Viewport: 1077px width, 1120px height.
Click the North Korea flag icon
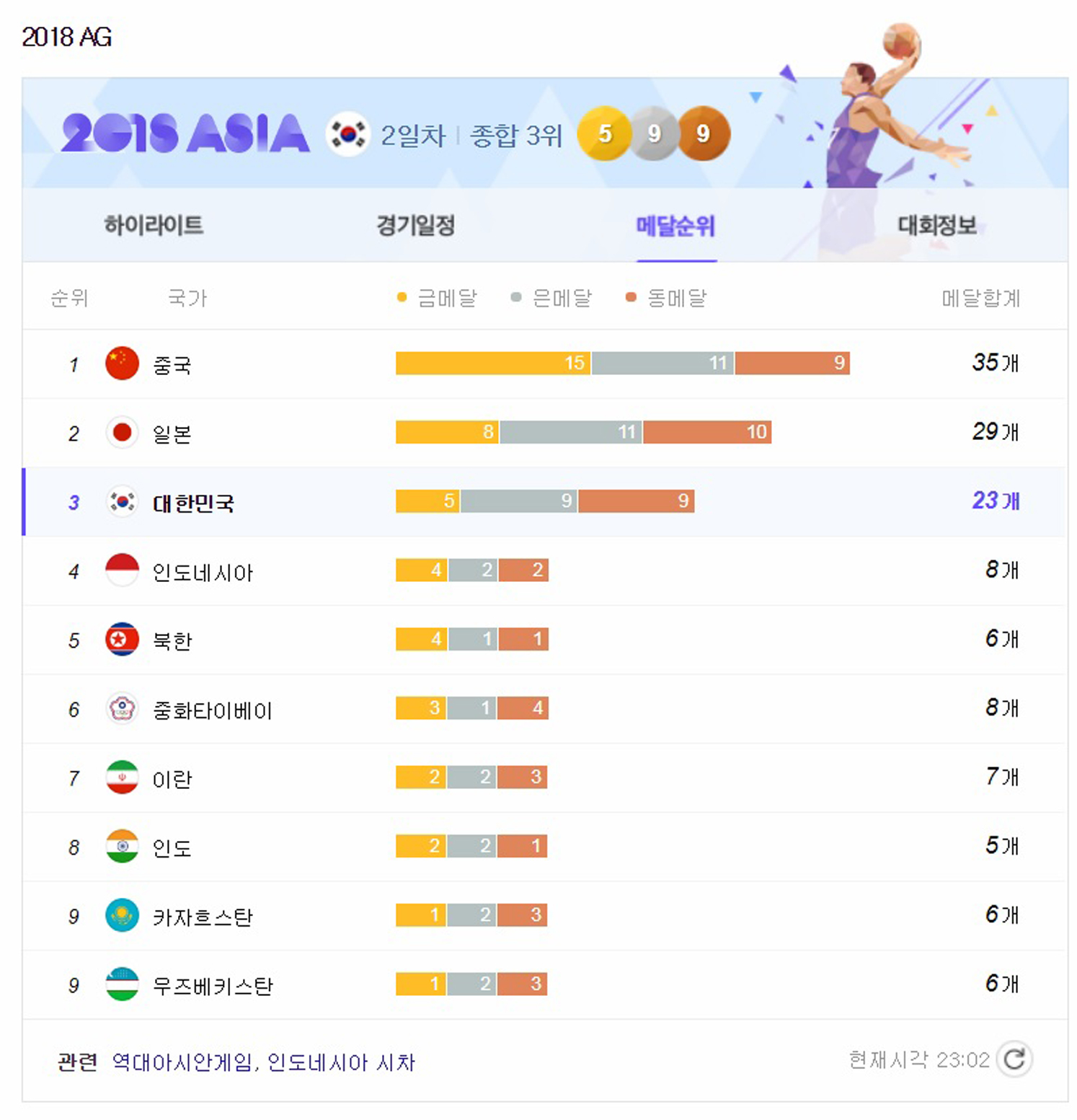[122, 640]
